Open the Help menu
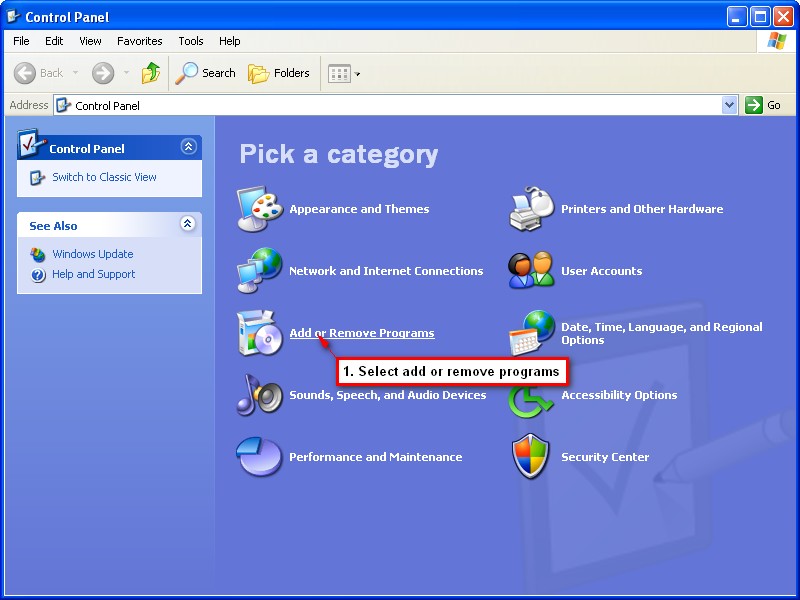The image size is (800, 600). coord(230,41)
